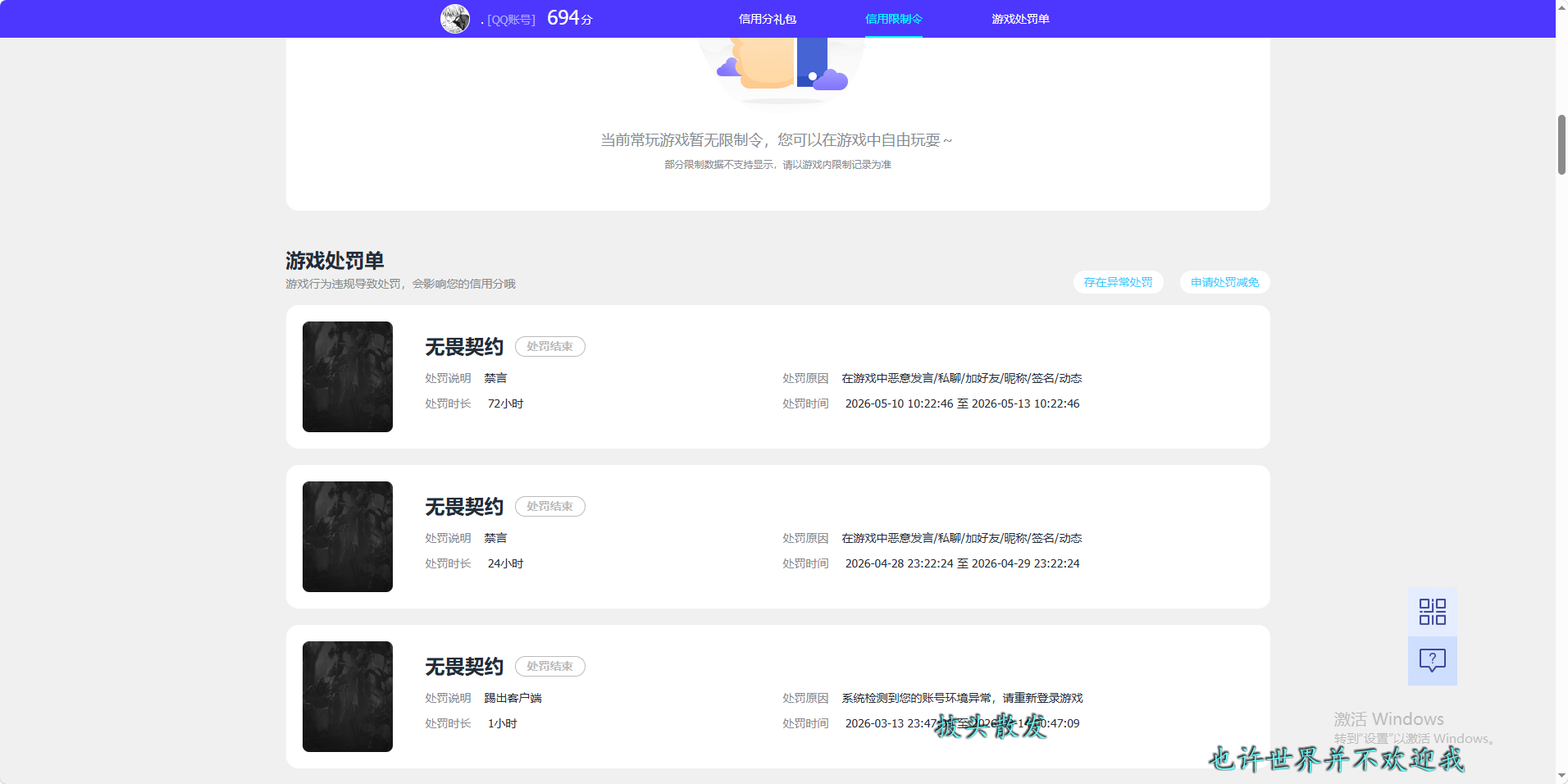Click the vertical page scrollbar thumb
The height and width of the screenshot is (784, 1568).
coord(1561,144)
